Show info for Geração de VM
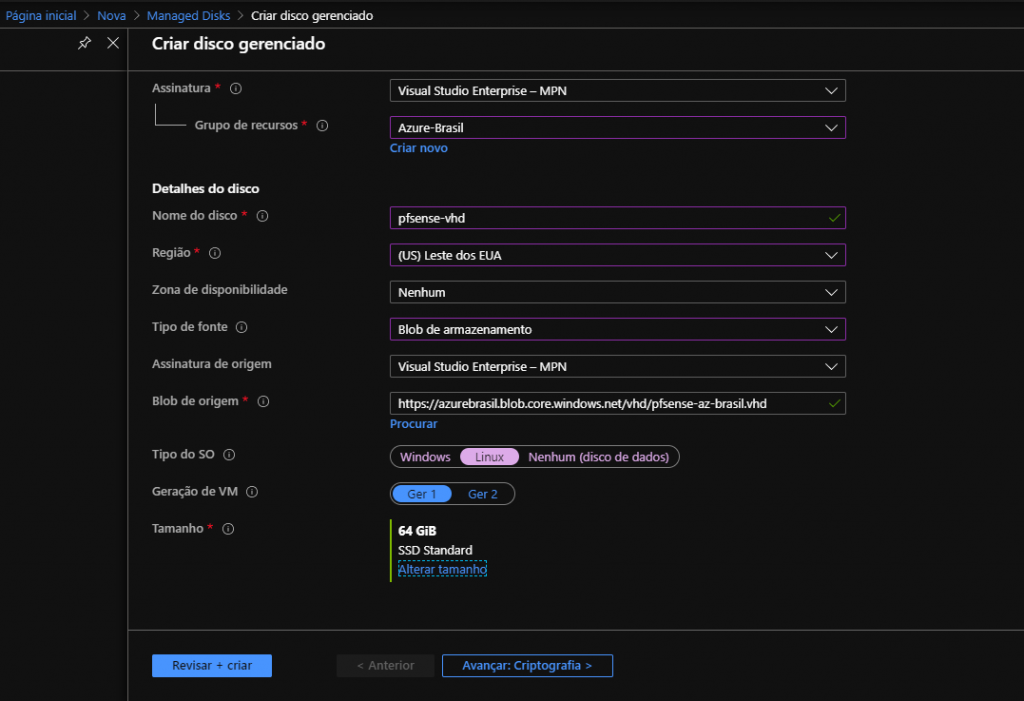 tap(252, 492)
